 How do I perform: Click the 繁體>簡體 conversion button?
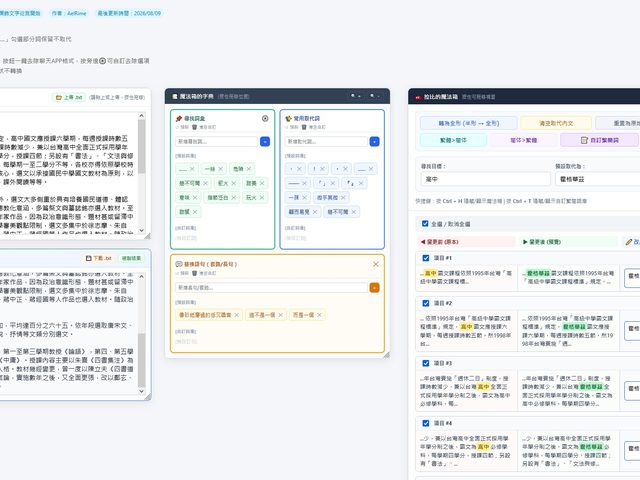coord(453,140)
